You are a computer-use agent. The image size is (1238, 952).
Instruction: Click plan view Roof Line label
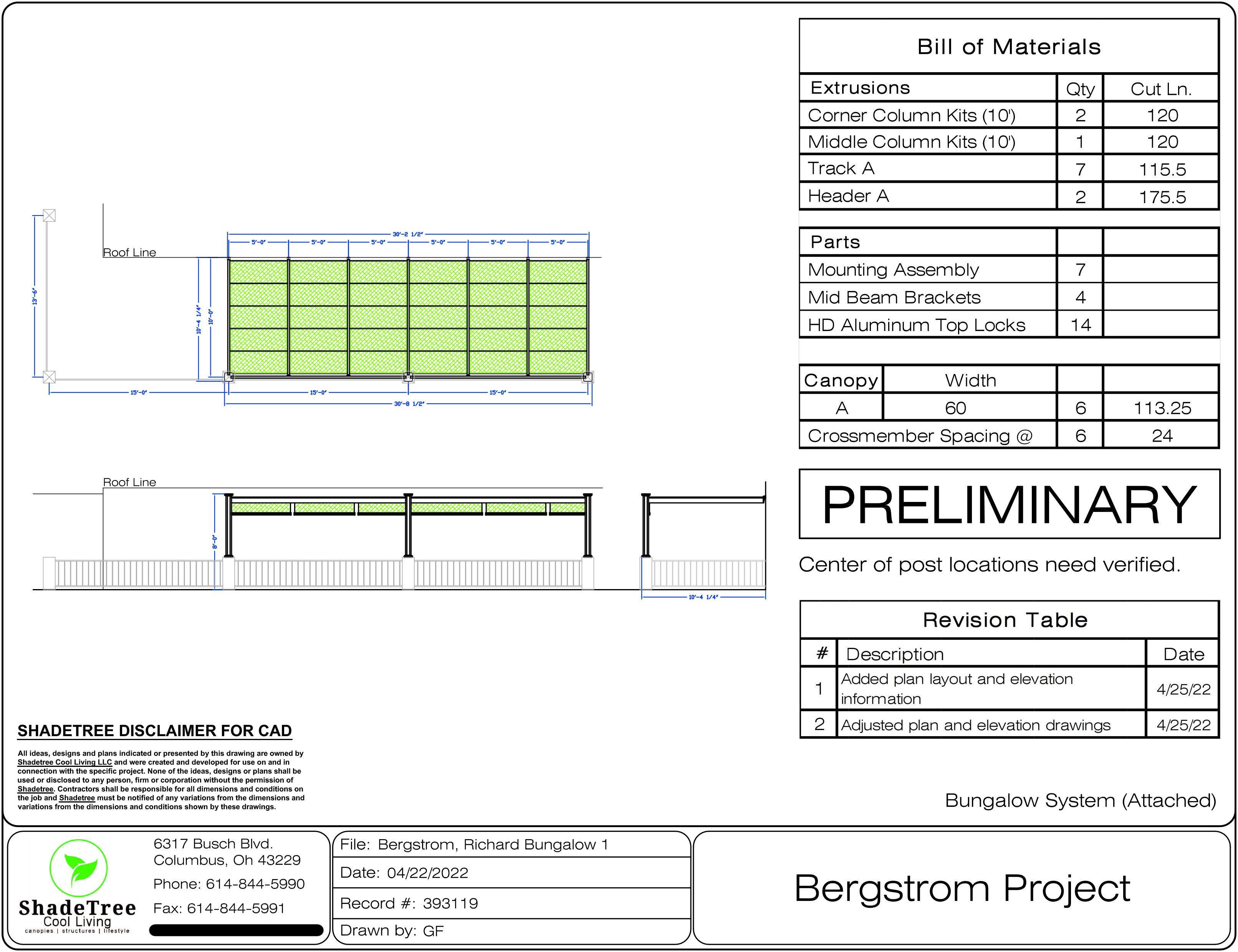(x=129, y=252)
